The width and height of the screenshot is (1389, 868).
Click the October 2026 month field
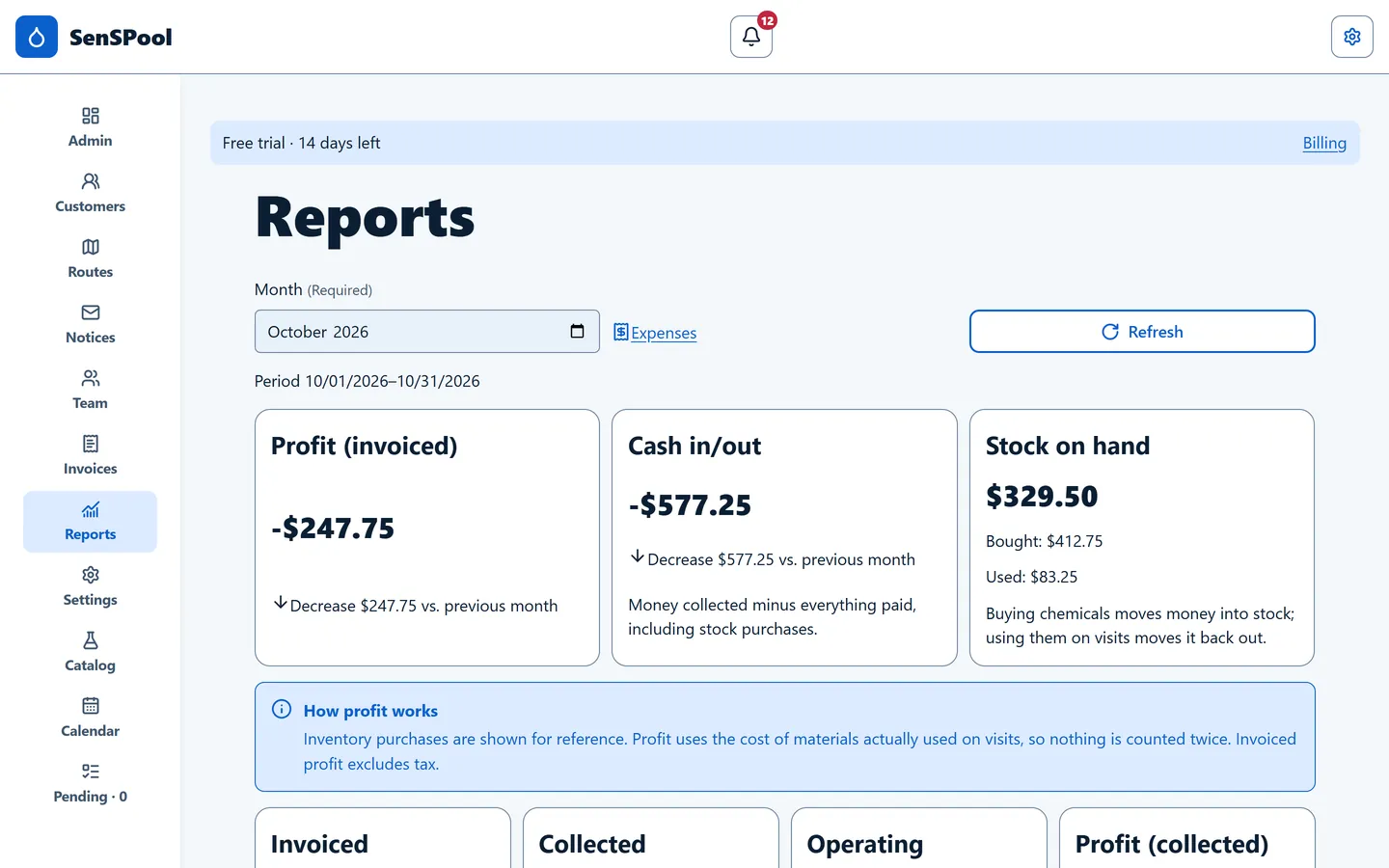[x=427, y=332]
